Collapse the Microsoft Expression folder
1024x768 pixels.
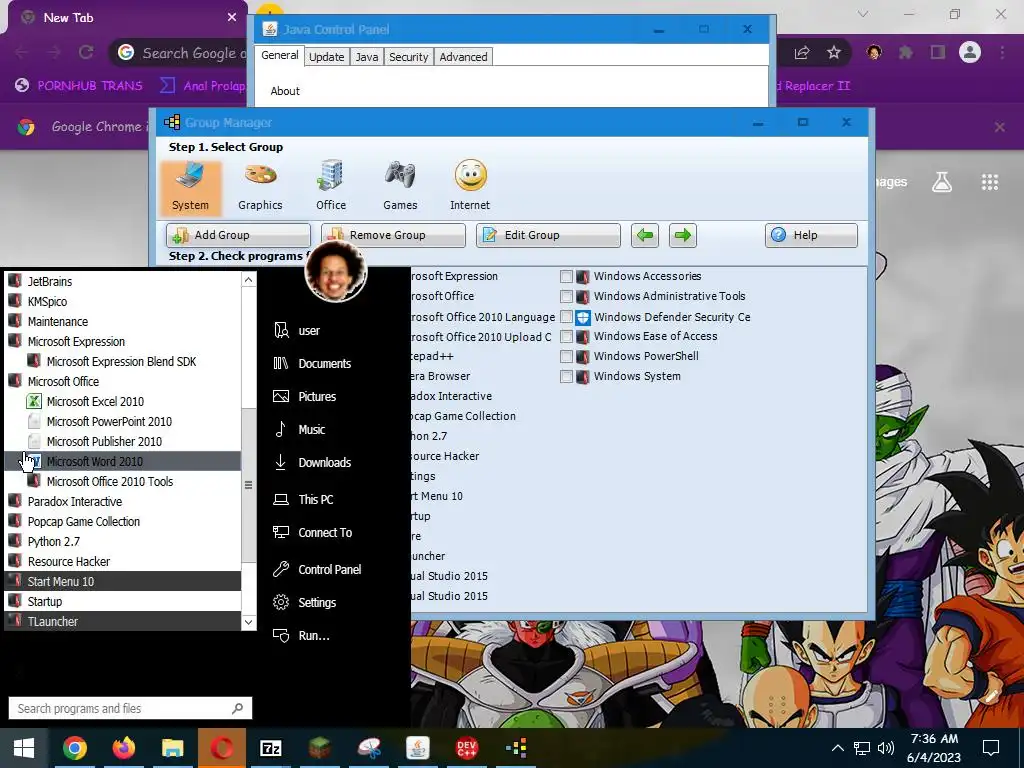123,342
